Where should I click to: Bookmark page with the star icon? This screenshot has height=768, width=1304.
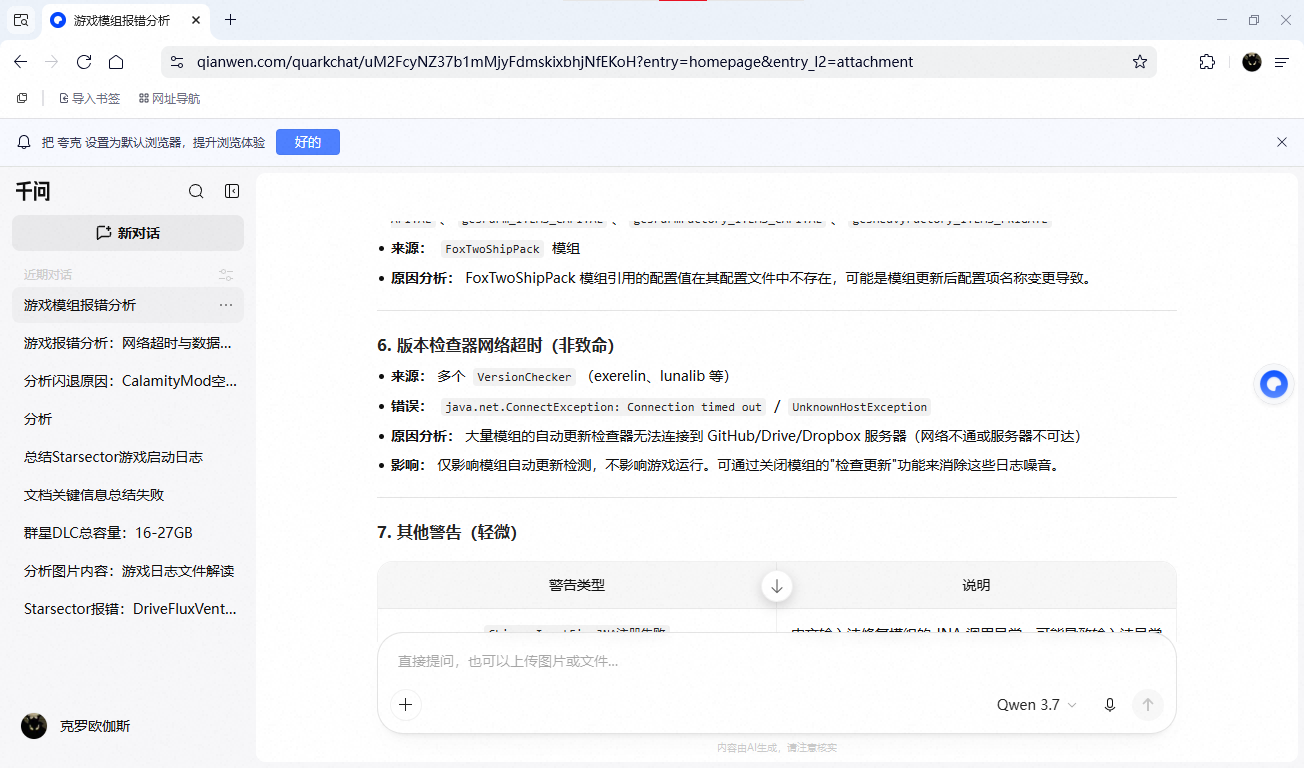(1140, 62)
